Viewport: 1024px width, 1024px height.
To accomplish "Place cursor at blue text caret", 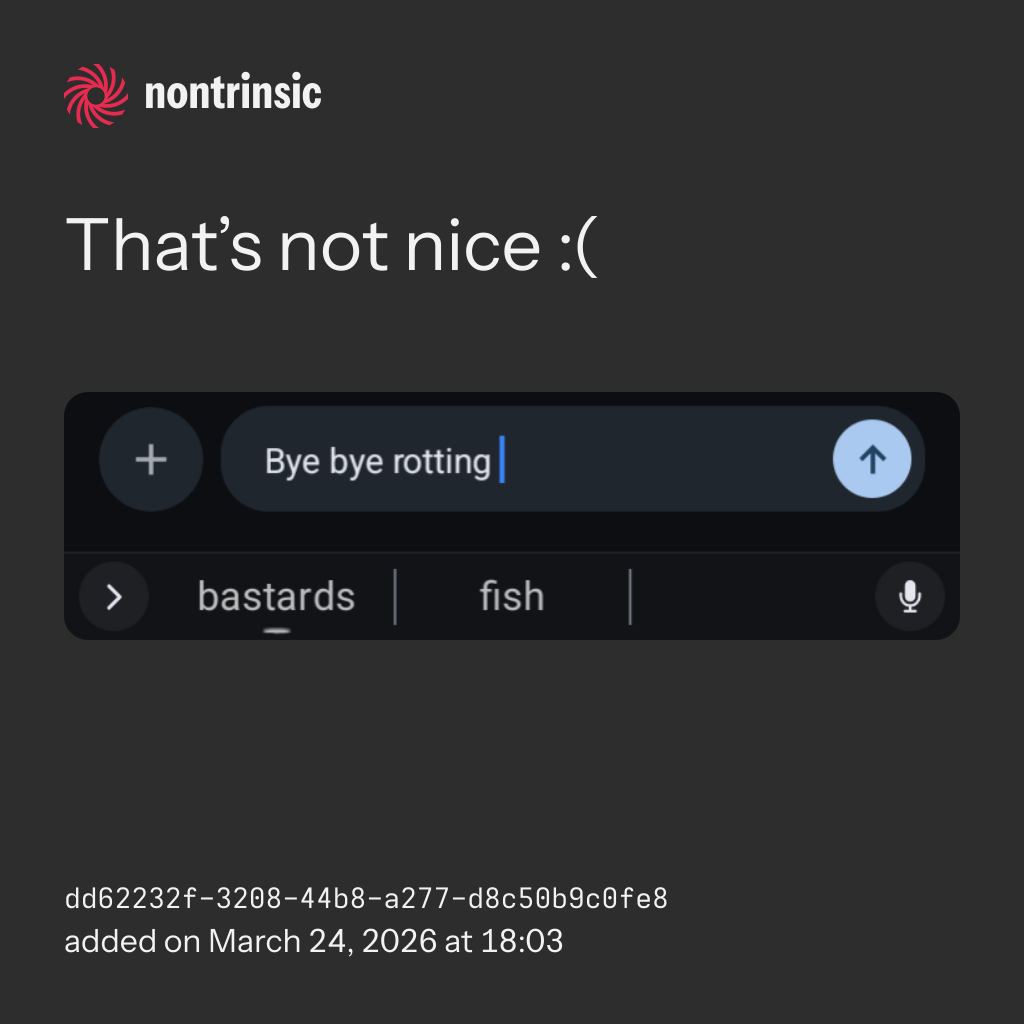I will [502, 460].
